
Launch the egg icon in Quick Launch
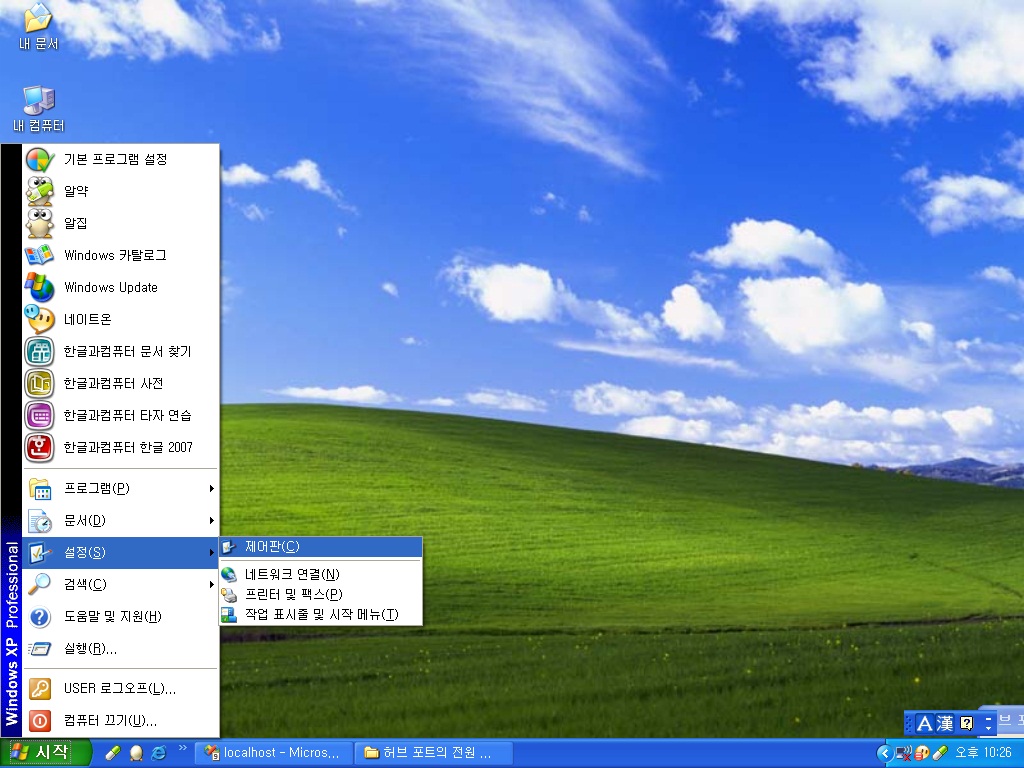click(136, 753)
